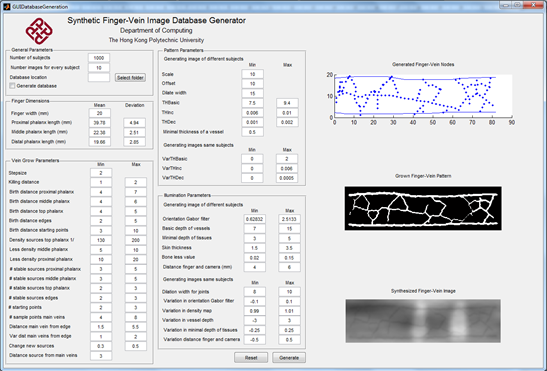547x371 pixels.
Task: Click the Synthesized Finger-Vein Image preview
Action: click(x=423, y=321)
